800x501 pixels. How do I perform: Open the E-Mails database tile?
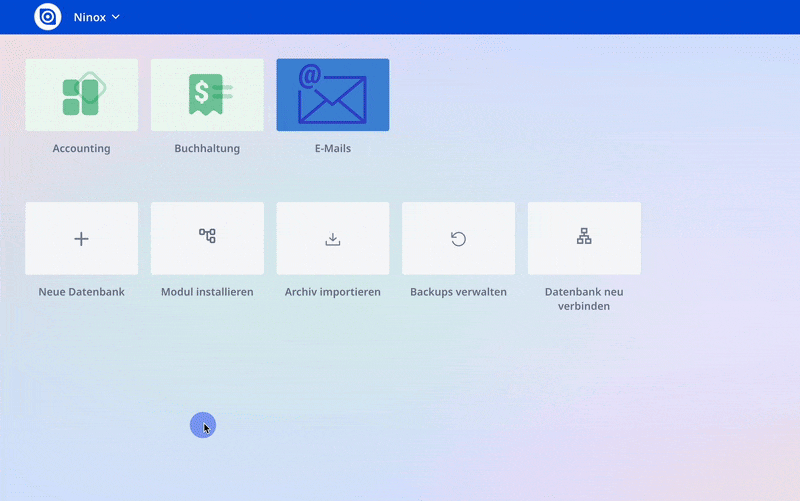[x=333, y=95]
